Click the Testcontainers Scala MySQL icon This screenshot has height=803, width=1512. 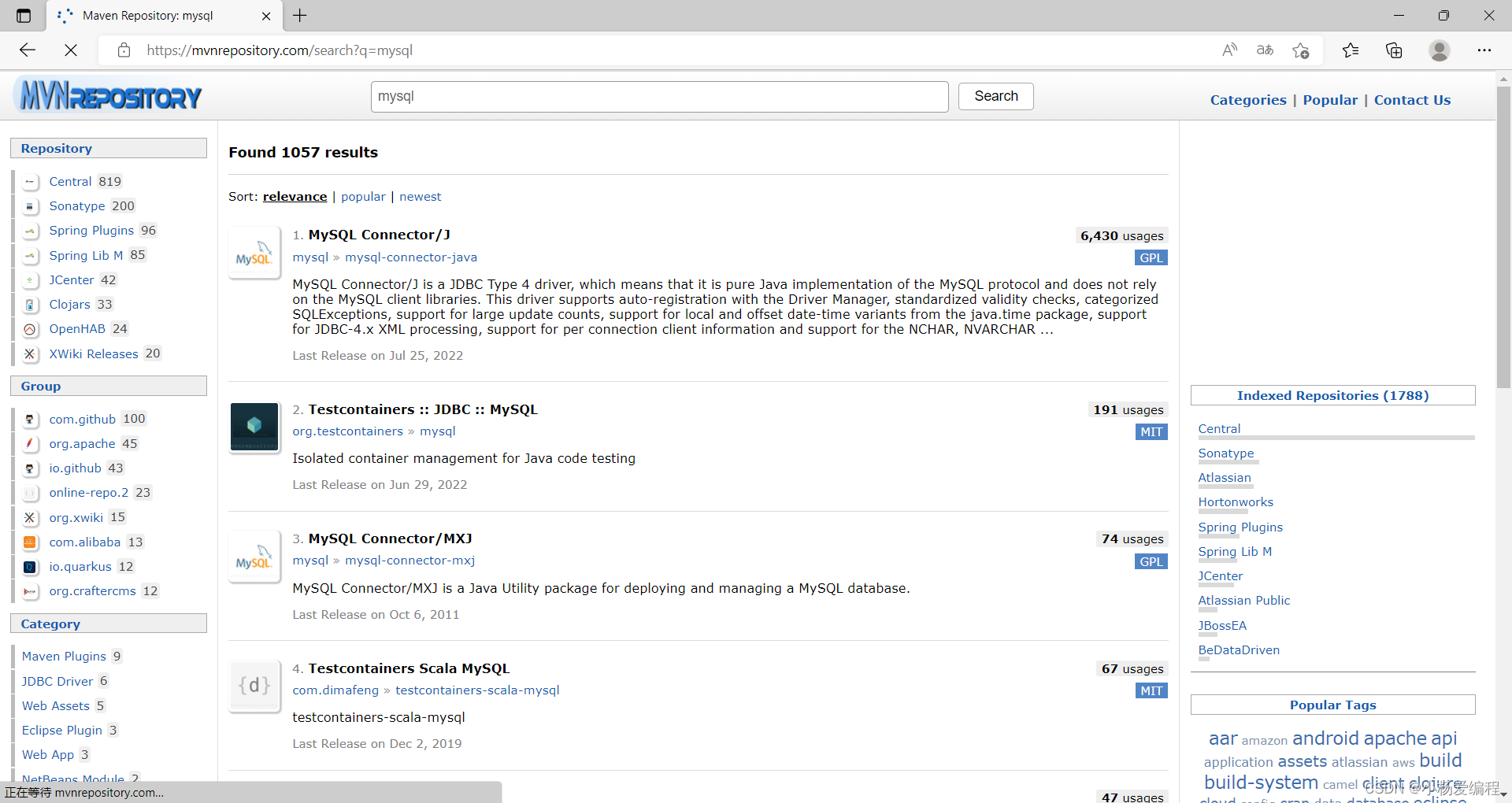pos(254,686)
